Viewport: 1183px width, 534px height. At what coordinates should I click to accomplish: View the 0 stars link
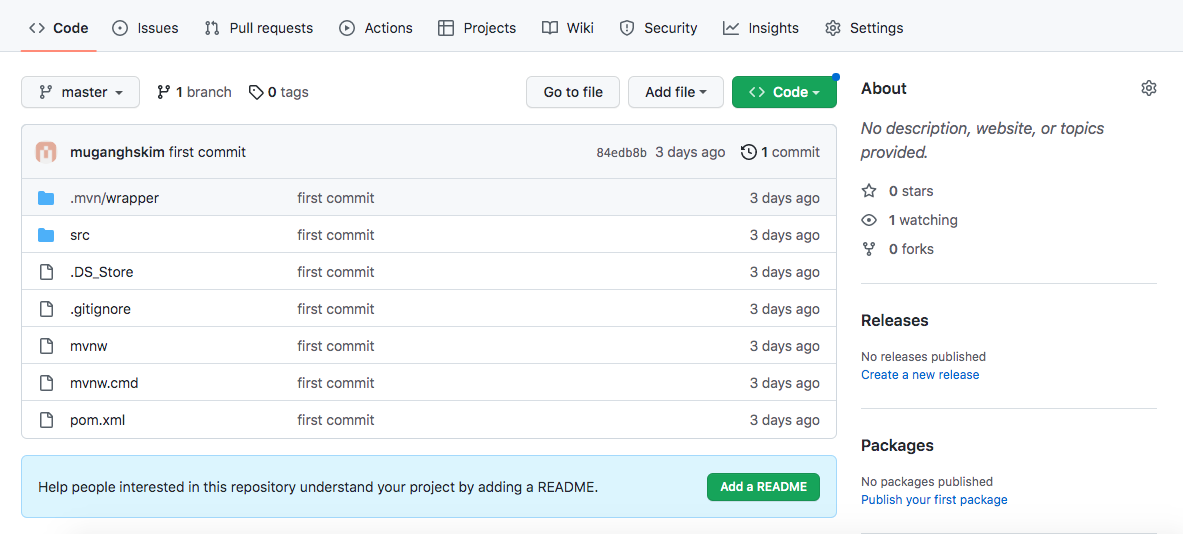(x=911, y=191)
